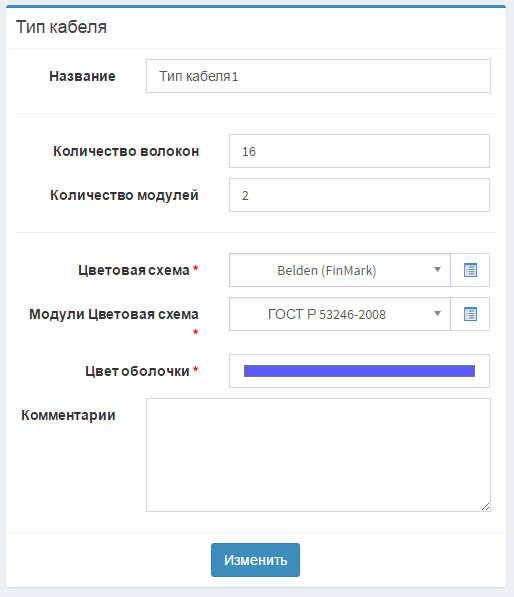The width and height of the screenshot is (514, 597).
Task: Open module scheme list icon beside ГОСТ Р 53246-2008
Action: point(470,314)
